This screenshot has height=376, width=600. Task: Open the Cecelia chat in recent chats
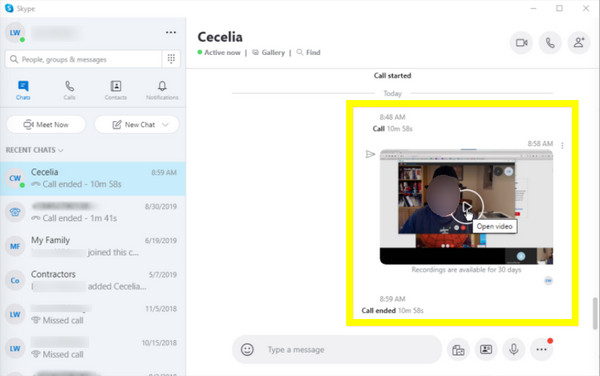coord(93,178)
